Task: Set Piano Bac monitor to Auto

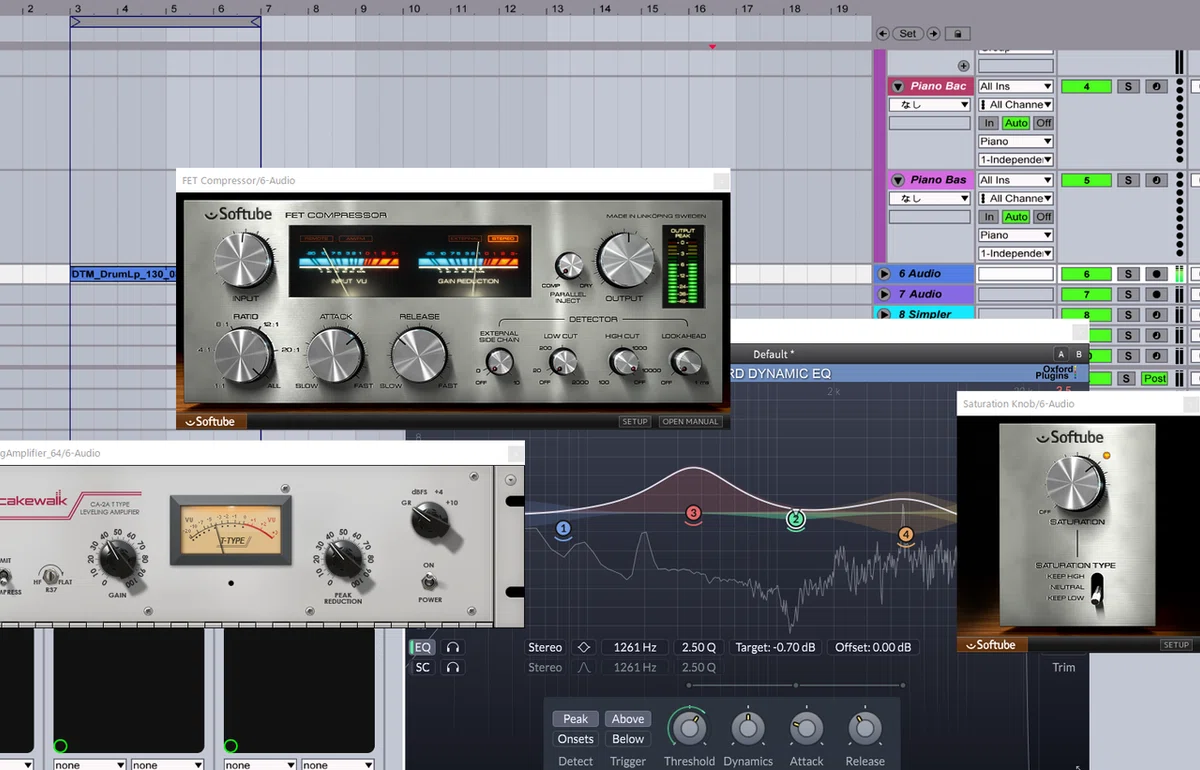Action: coord(1016,123)
